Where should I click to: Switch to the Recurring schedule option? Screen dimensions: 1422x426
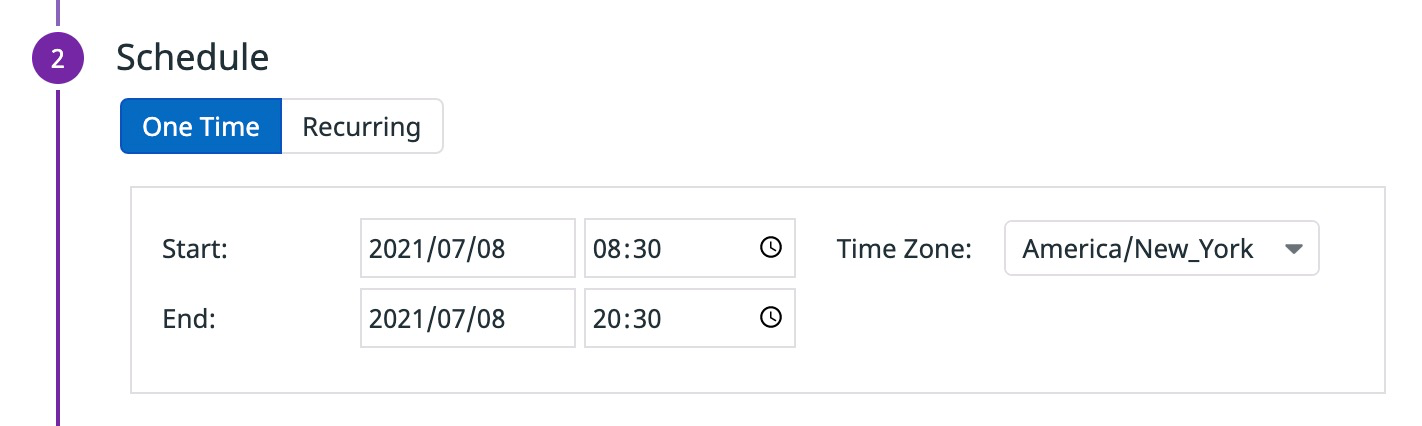coord(361,127)
